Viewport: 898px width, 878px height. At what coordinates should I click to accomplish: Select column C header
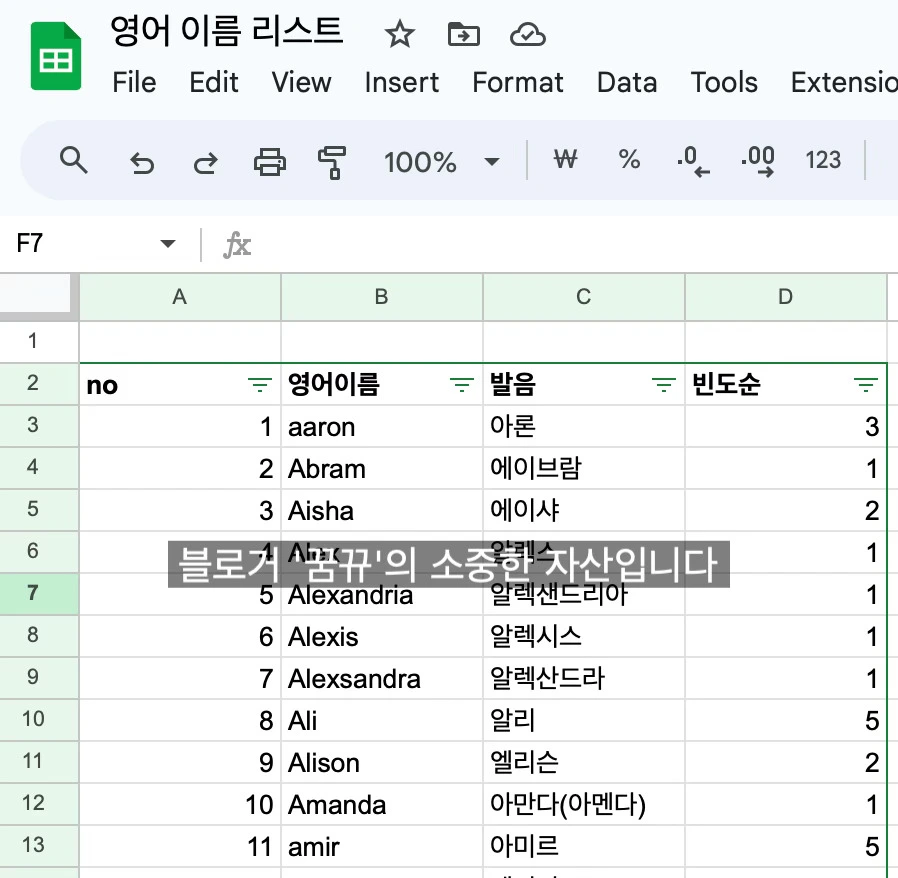tap(584, 297)
